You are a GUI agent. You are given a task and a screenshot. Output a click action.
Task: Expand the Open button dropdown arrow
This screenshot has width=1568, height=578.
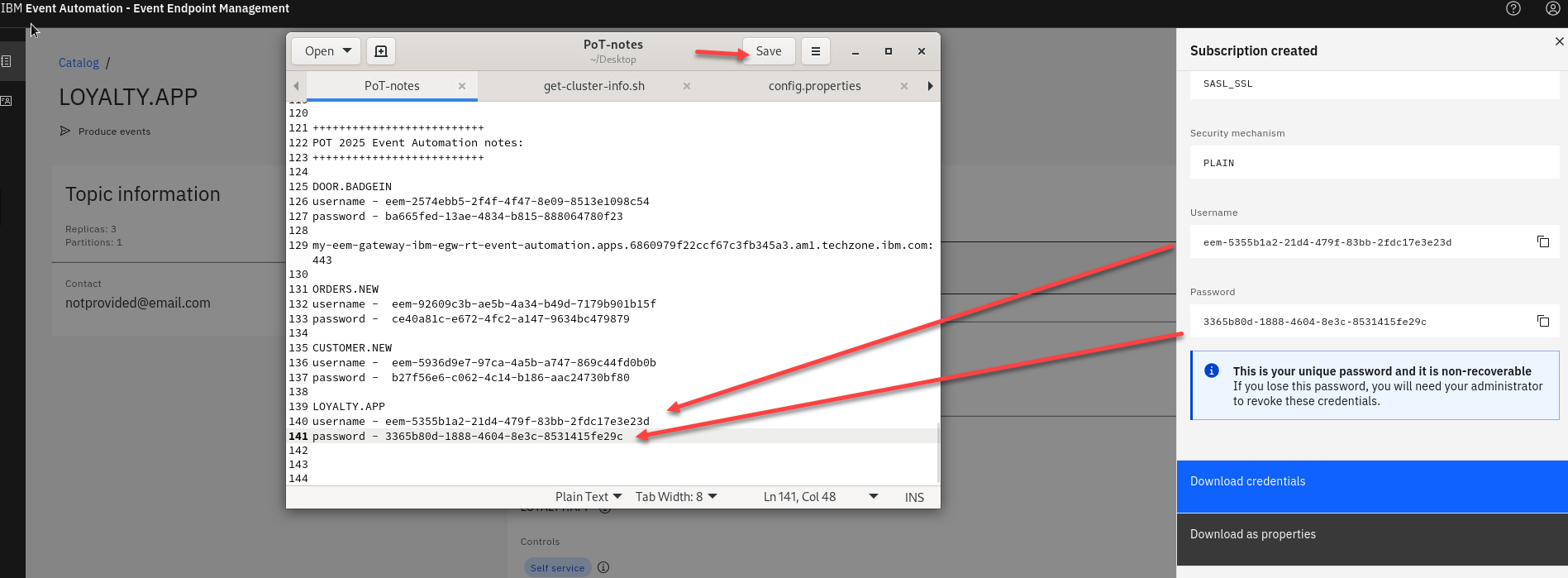pos(347,51)
